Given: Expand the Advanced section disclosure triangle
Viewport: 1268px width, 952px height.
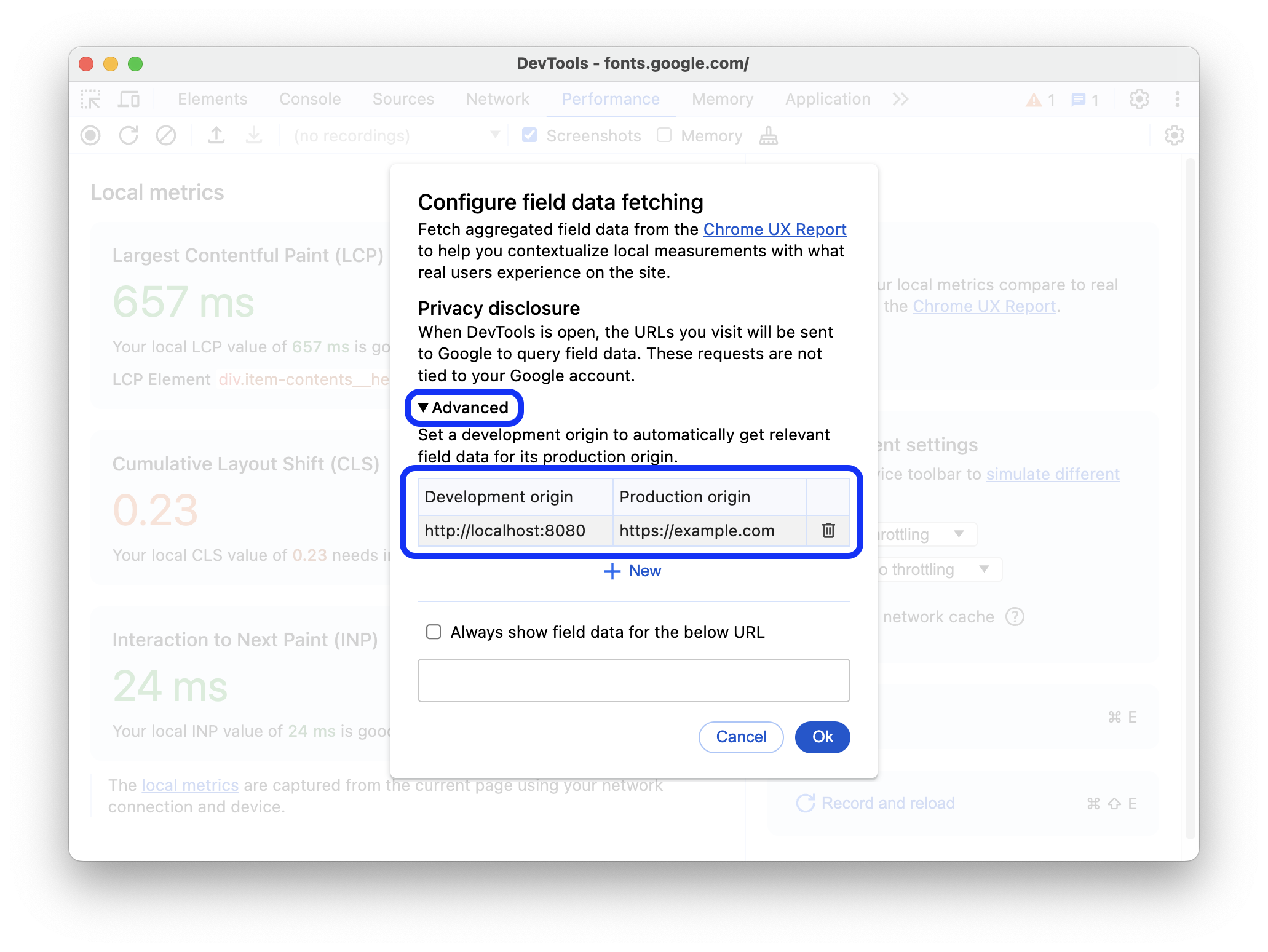Looking at the screenshot, I should point(423,407).
